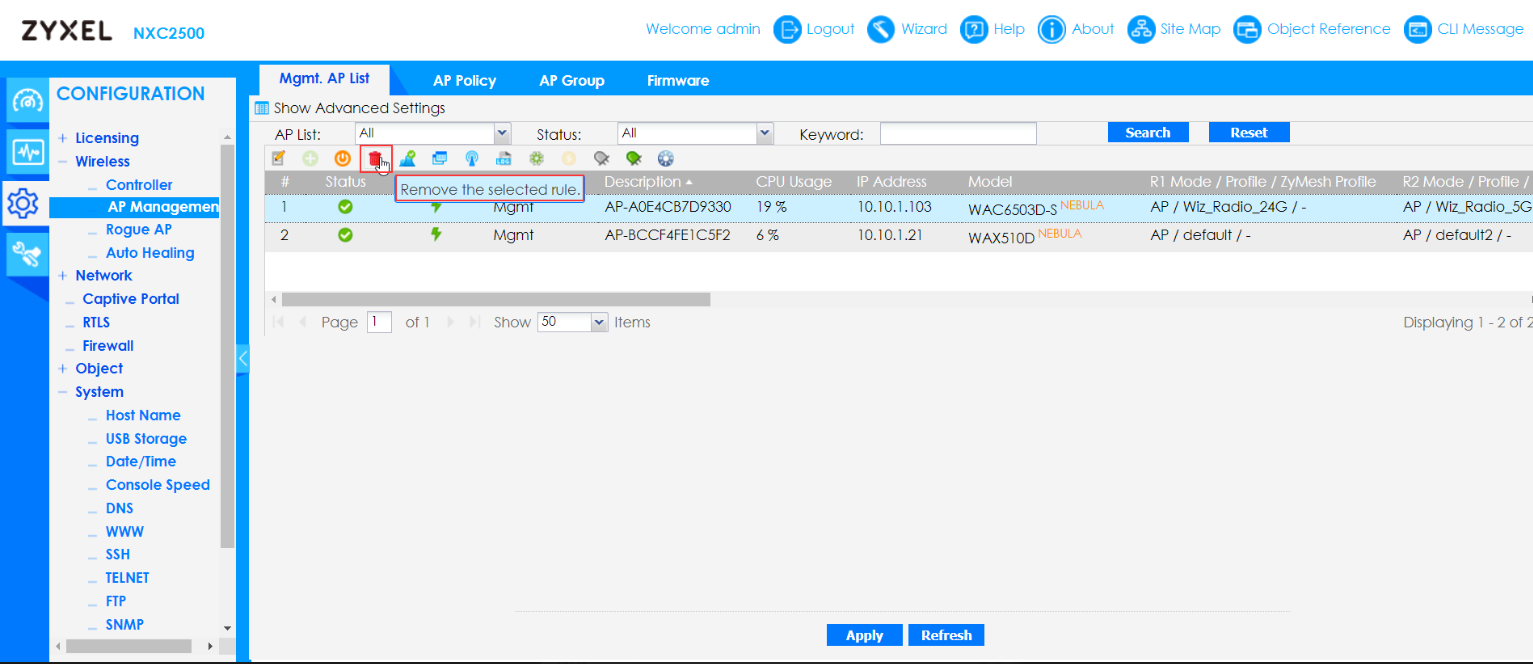Click the Apply button
Image resolution: width=1533 pixels, height=664 pixels.
pos(864,635)
